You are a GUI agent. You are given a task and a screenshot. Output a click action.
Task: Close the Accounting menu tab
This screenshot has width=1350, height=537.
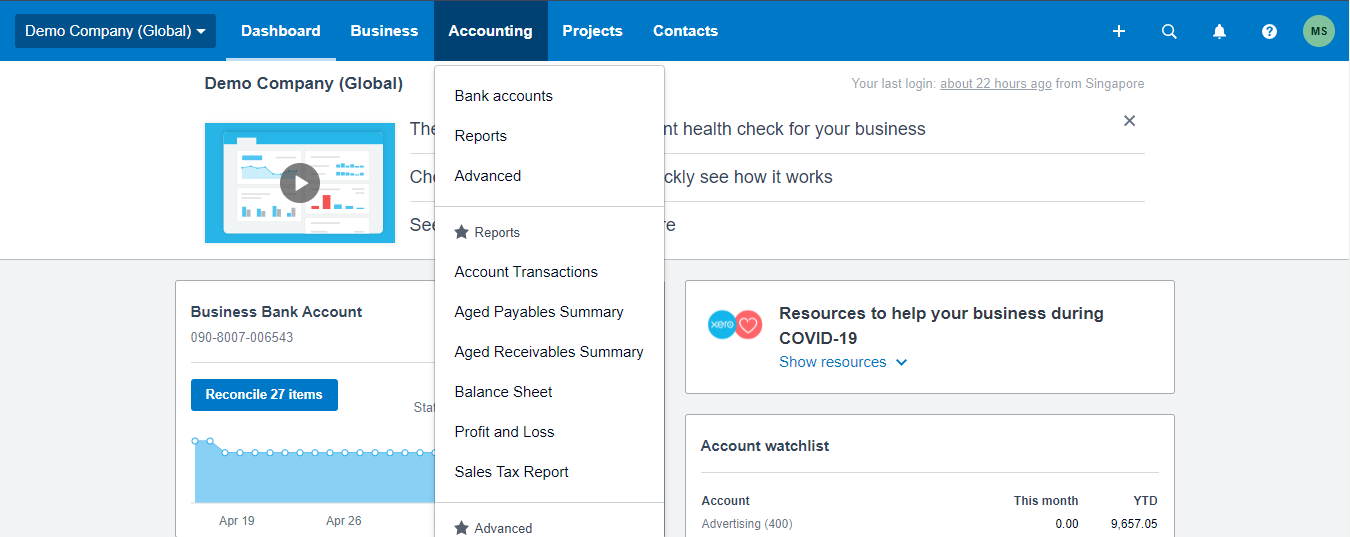point(490,31)
